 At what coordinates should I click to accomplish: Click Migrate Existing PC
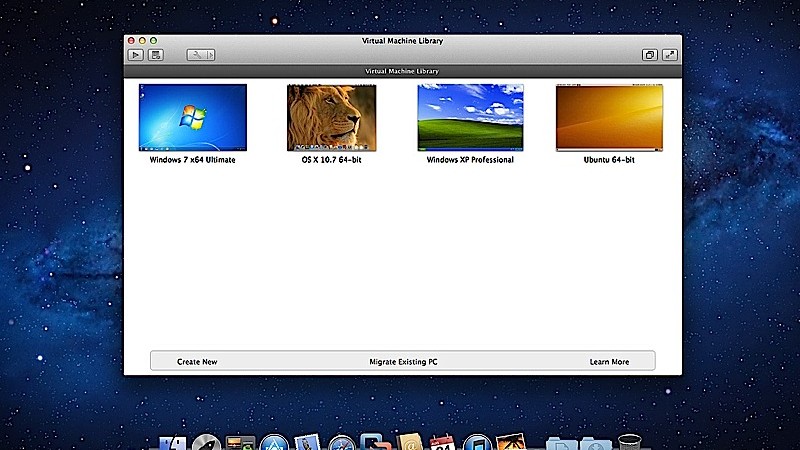(403, 361)
